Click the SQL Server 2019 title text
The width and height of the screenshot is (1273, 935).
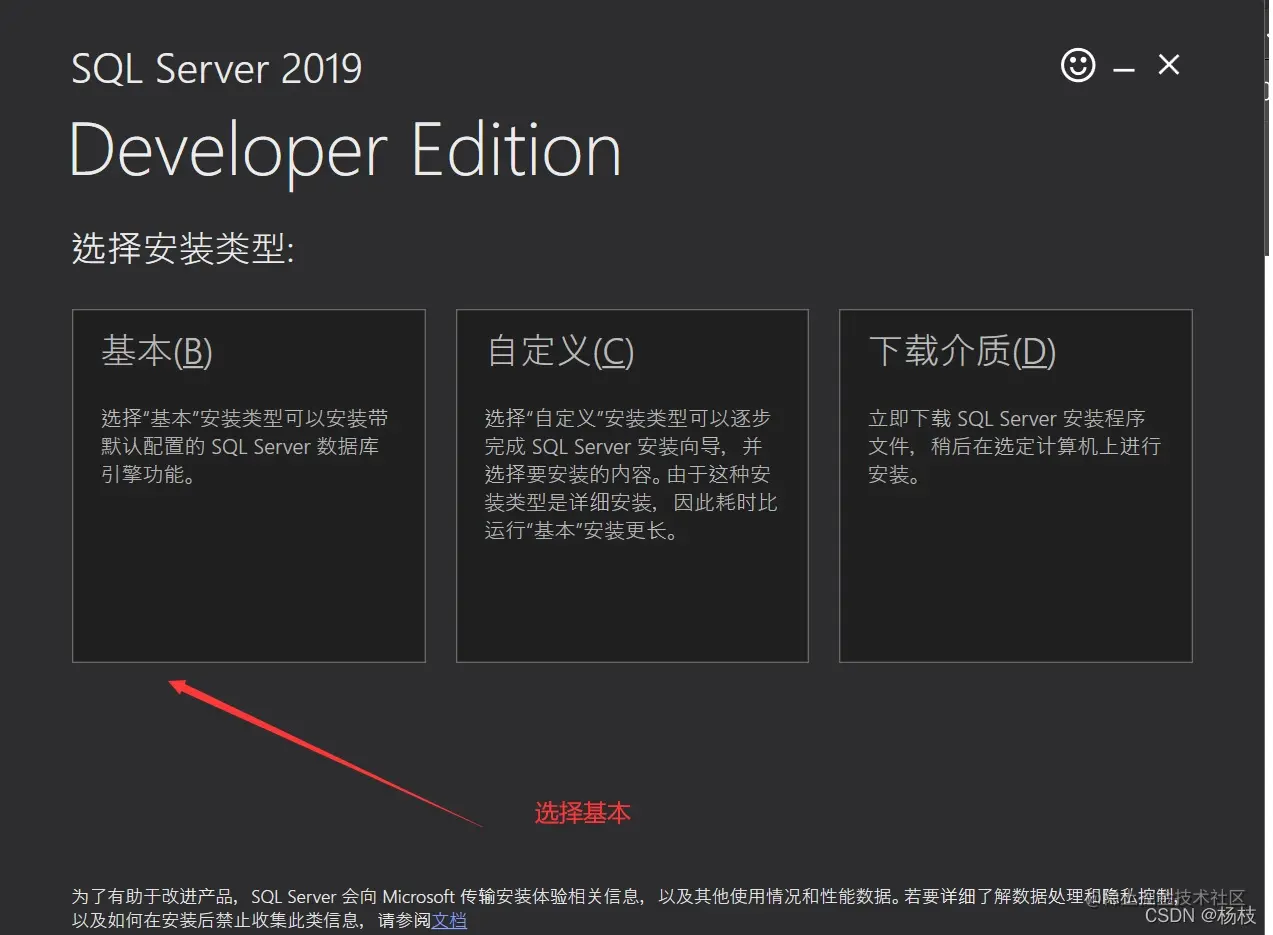coord(217,68)
